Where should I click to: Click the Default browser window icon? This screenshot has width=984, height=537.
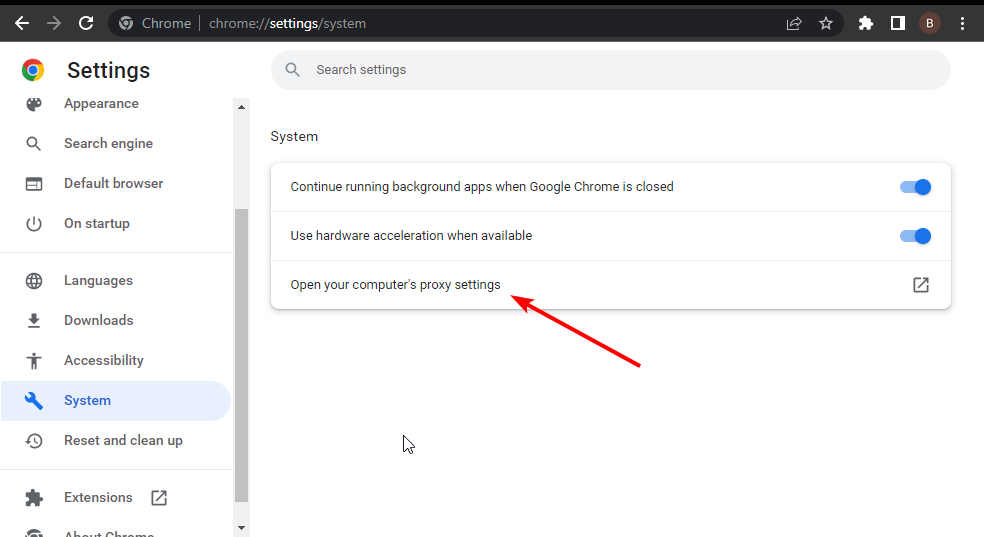(34, 184)
